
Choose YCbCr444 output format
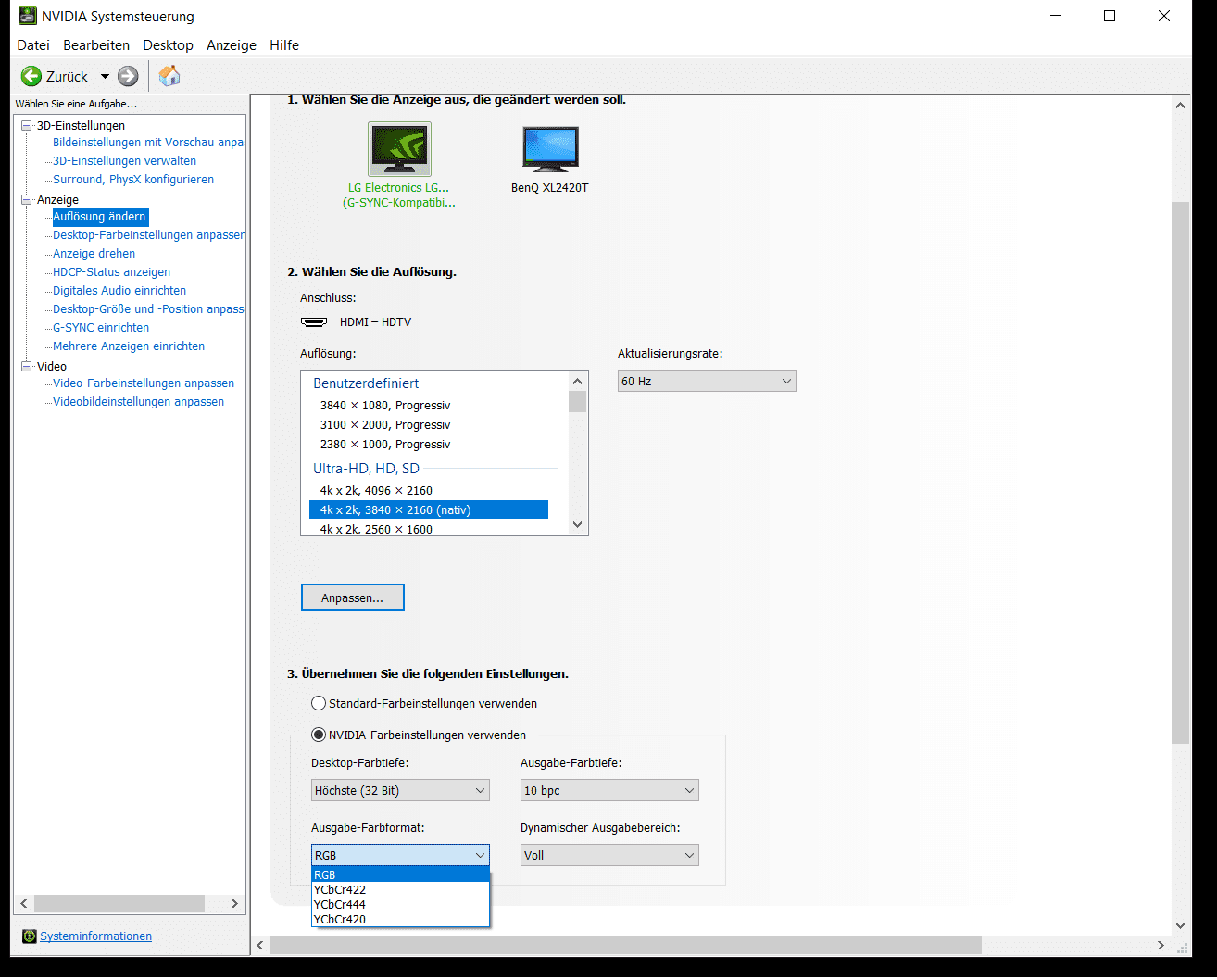point(400,905)
